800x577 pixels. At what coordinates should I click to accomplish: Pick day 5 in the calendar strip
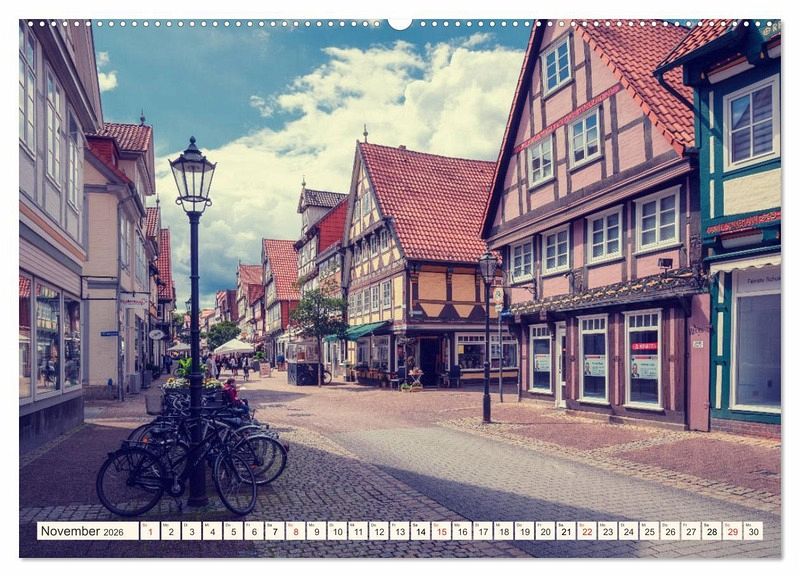click(233, 531)
